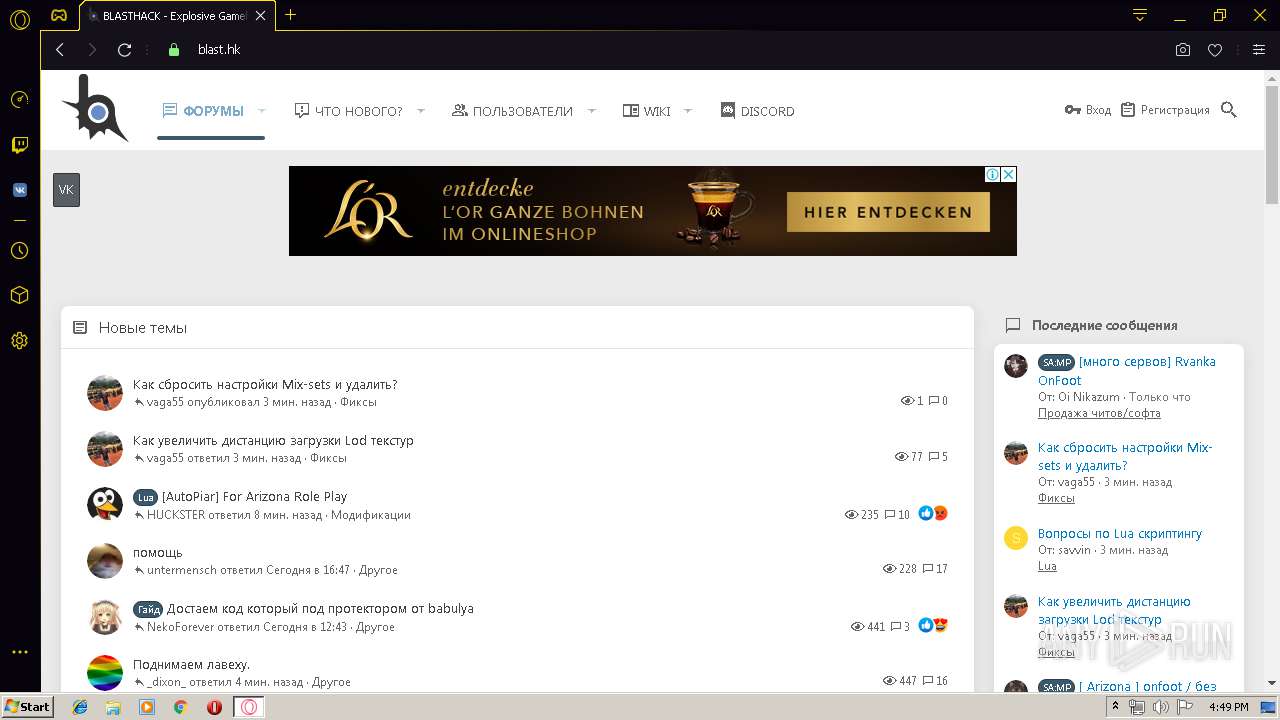
Task: Click Вход login link
Action: pyautogui.click(x=1088, y=110)
